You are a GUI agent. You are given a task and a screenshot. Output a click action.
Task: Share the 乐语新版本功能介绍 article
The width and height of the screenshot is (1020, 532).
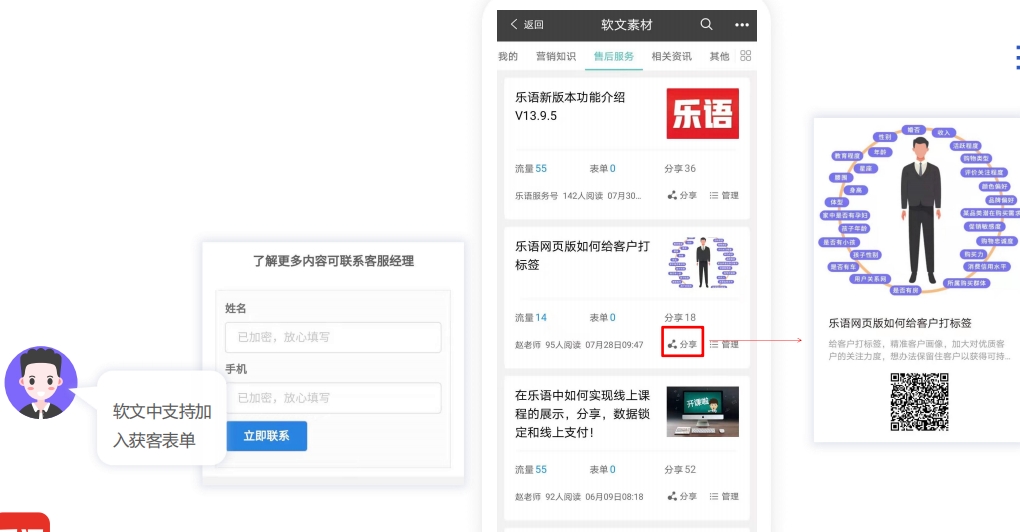[682, 195]
